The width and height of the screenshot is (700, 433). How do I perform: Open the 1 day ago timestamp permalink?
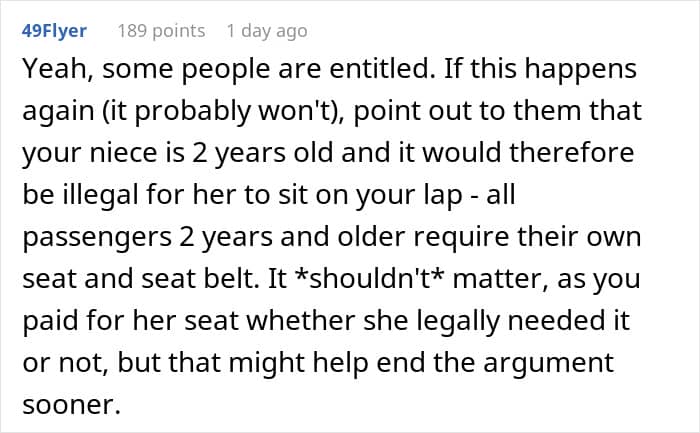tap(267, 31)
